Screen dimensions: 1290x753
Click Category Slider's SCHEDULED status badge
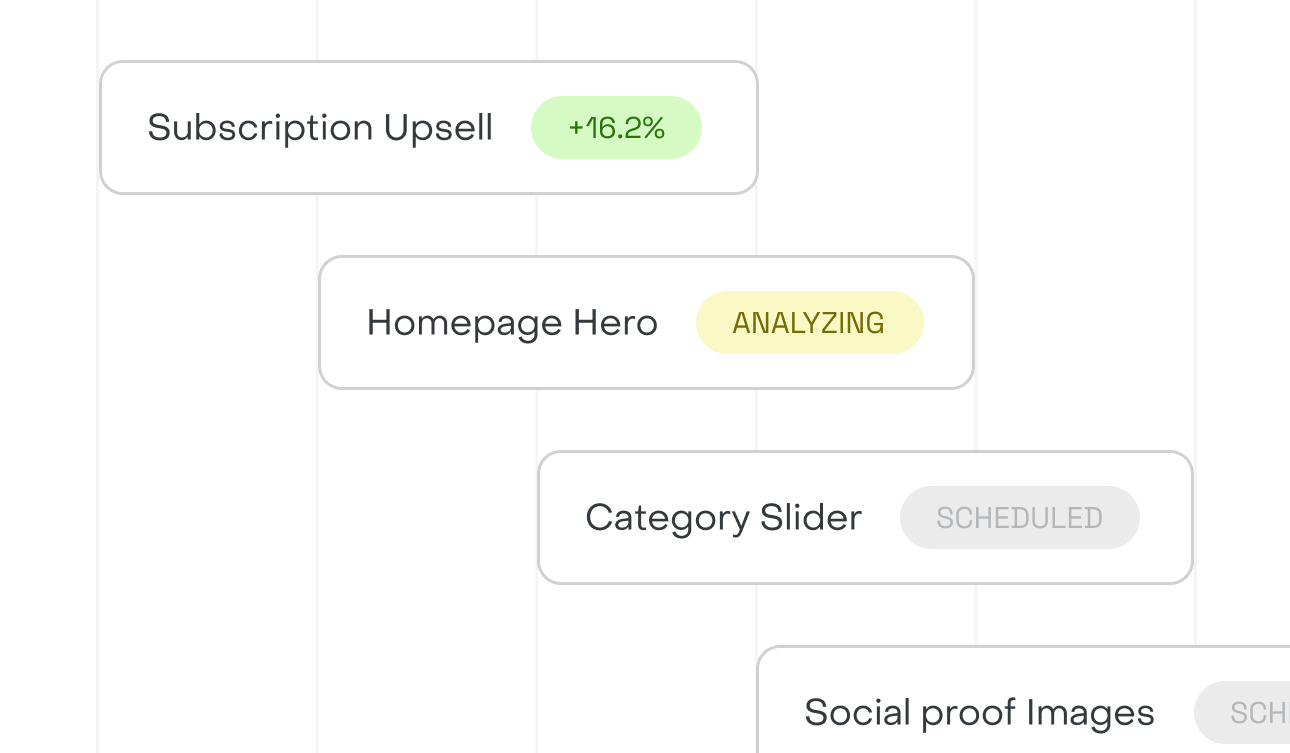coord(1019,518)
